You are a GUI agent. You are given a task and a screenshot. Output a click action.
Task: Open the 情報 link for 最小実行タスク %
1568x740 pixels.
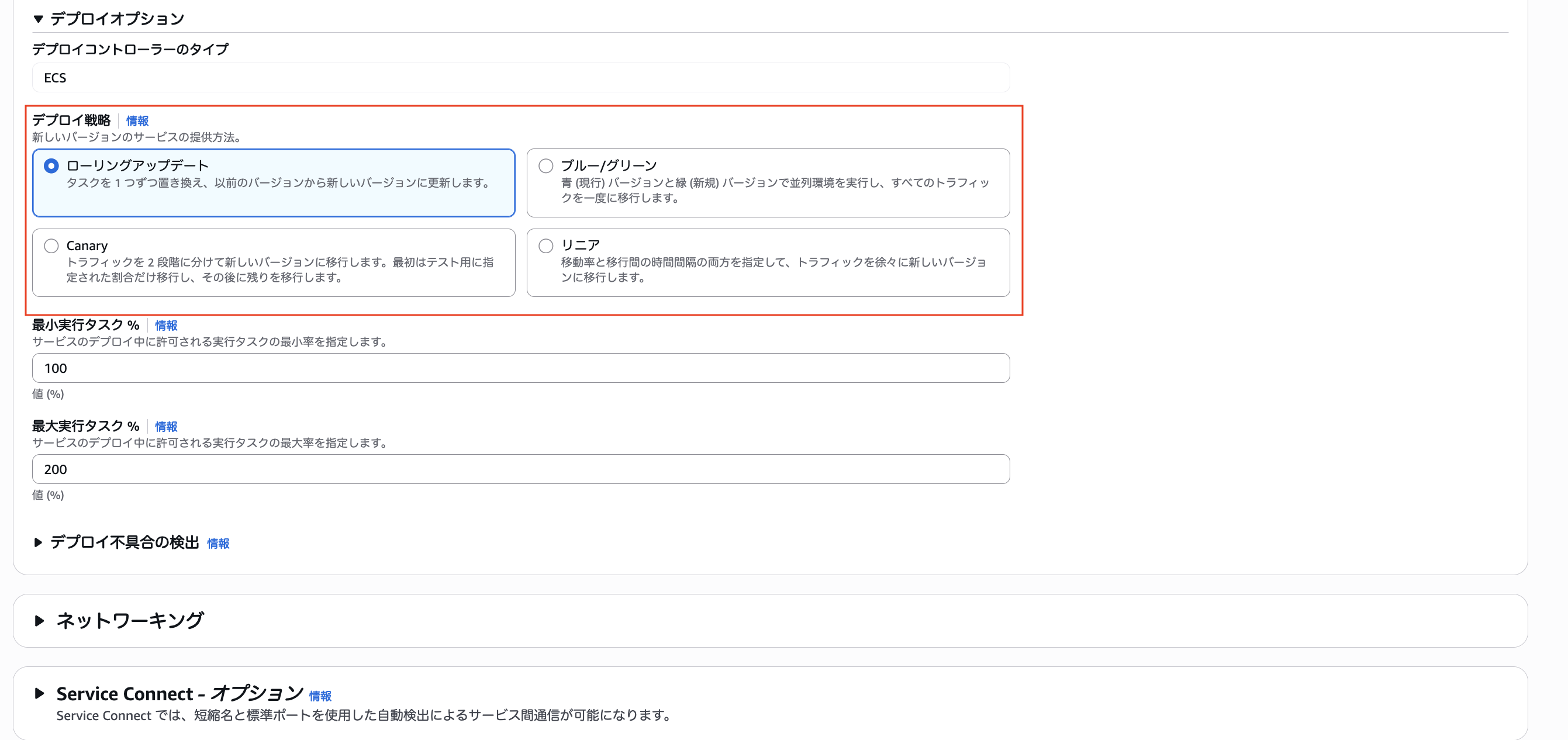[x=165, y=325]
